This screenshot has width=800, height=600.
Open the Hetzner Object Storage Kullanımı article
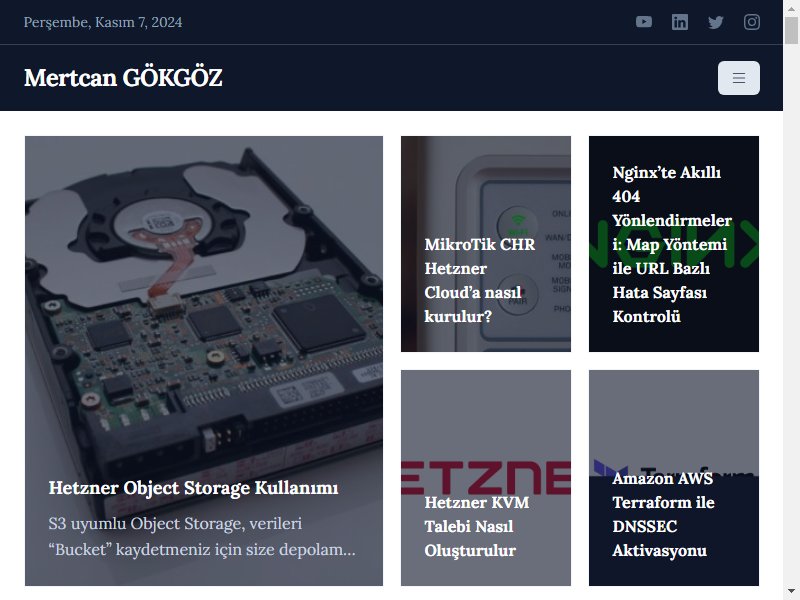click(193, 487)
